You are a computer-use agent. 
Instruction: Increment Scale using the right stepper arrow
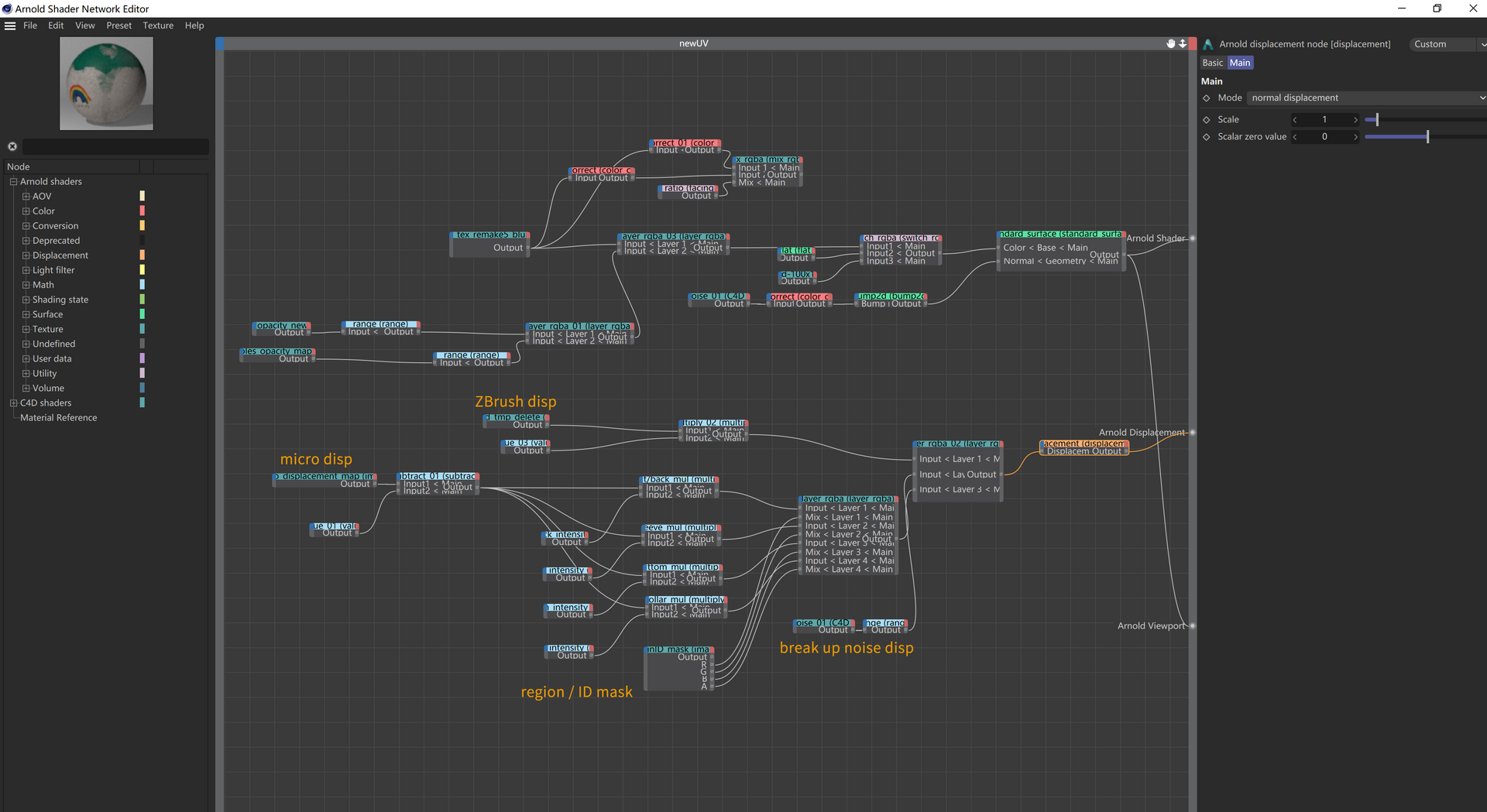coord(1355,119)
